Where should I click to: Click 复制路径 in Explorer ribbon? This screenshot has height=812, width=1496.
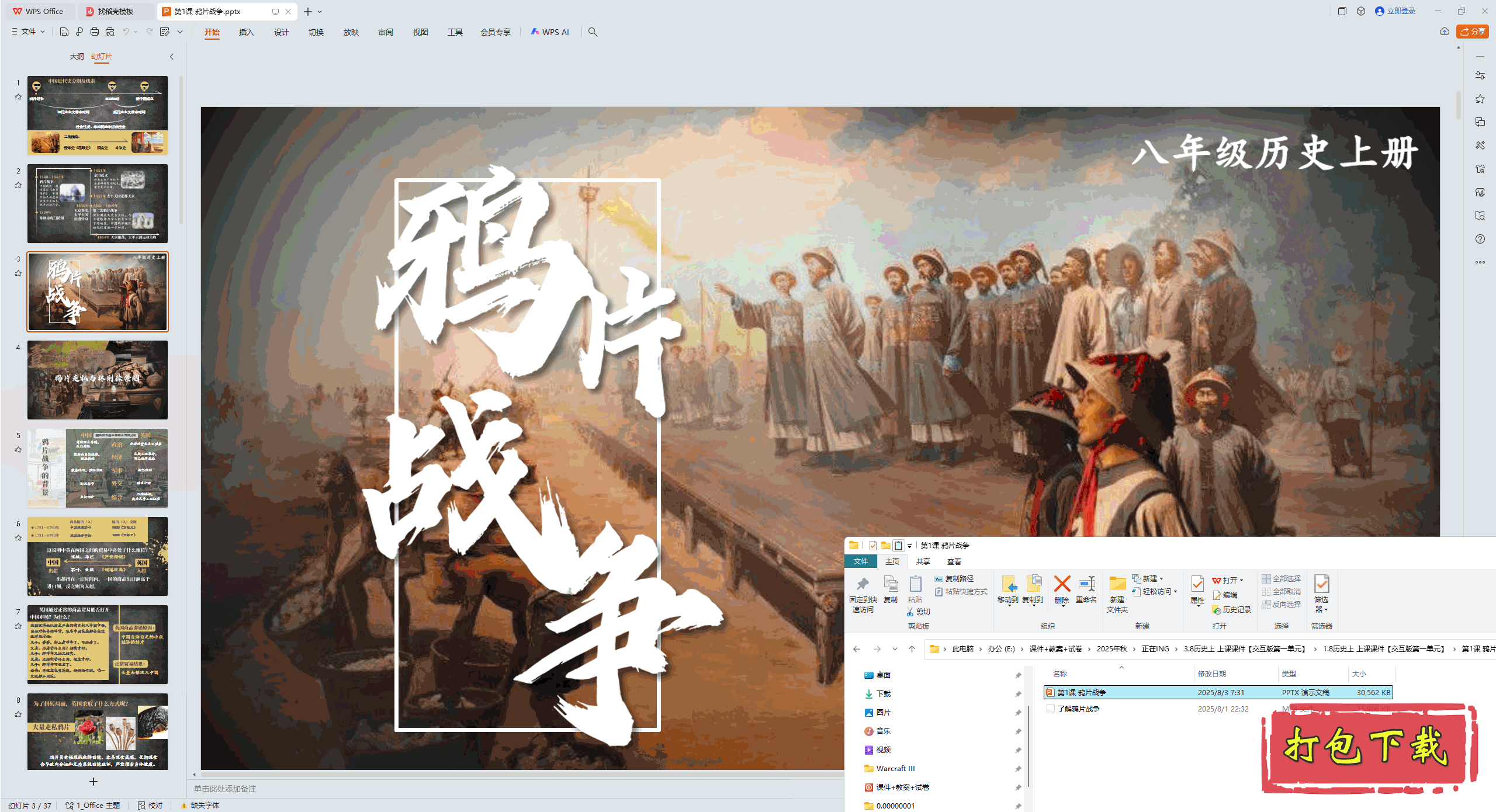point(954,579)
